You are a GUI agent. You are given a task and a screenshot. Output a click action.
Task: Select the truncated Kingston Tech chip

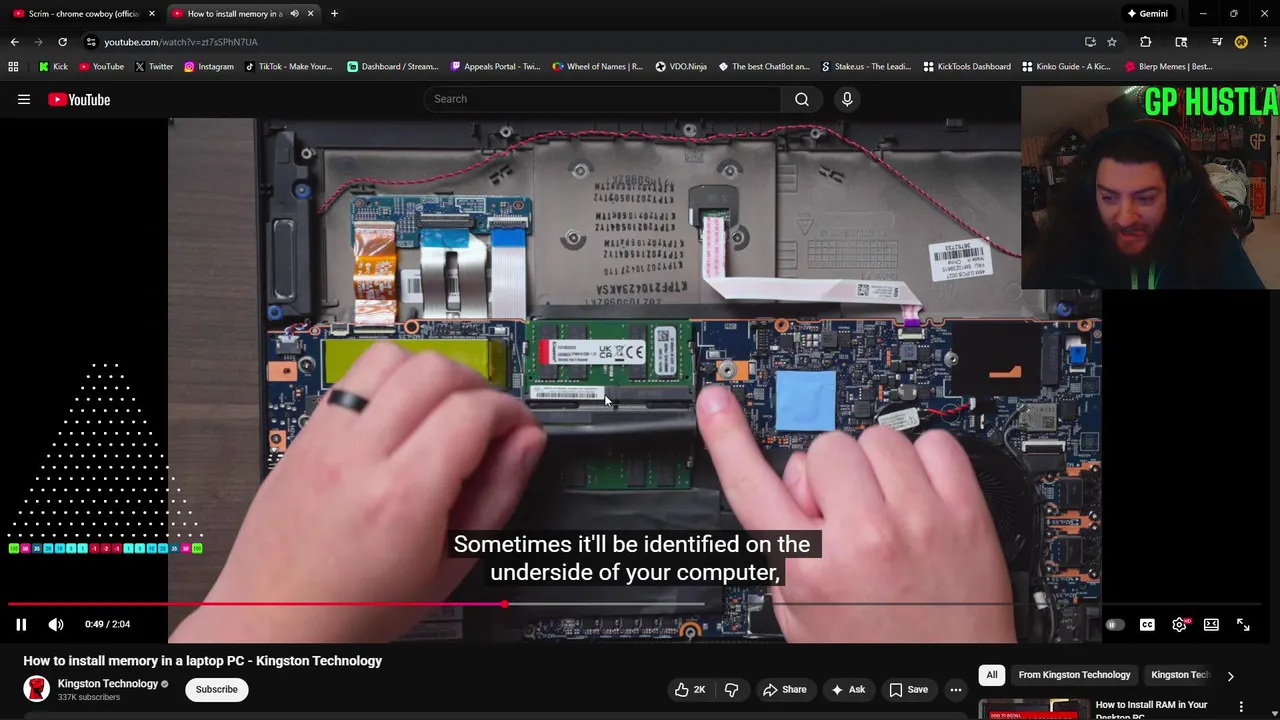point(1180,675)
